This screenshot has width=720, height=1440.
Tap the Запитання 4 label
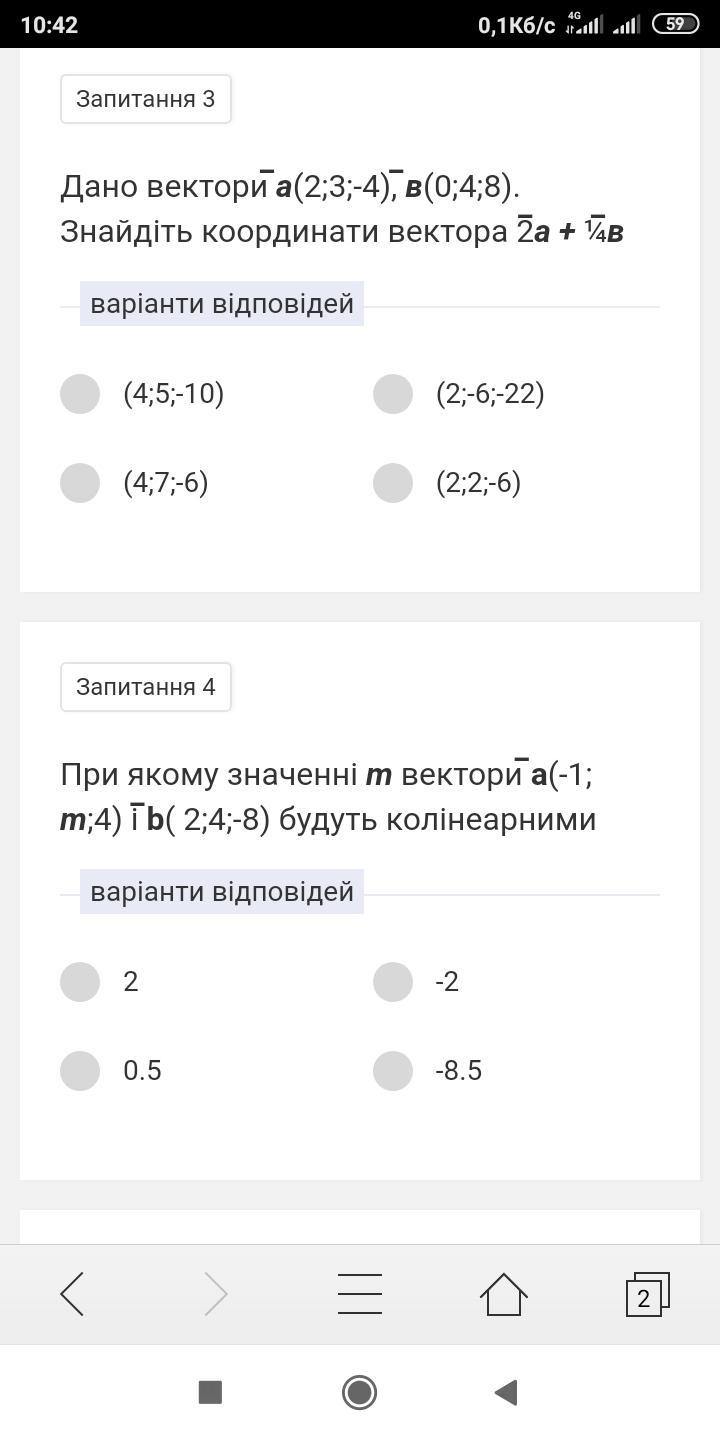(146, 687)
